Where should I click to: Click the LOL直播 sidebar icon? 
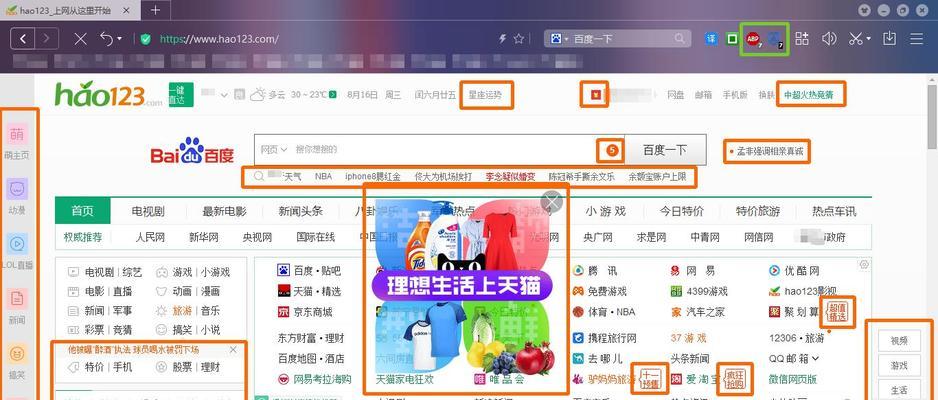(17, 244)
